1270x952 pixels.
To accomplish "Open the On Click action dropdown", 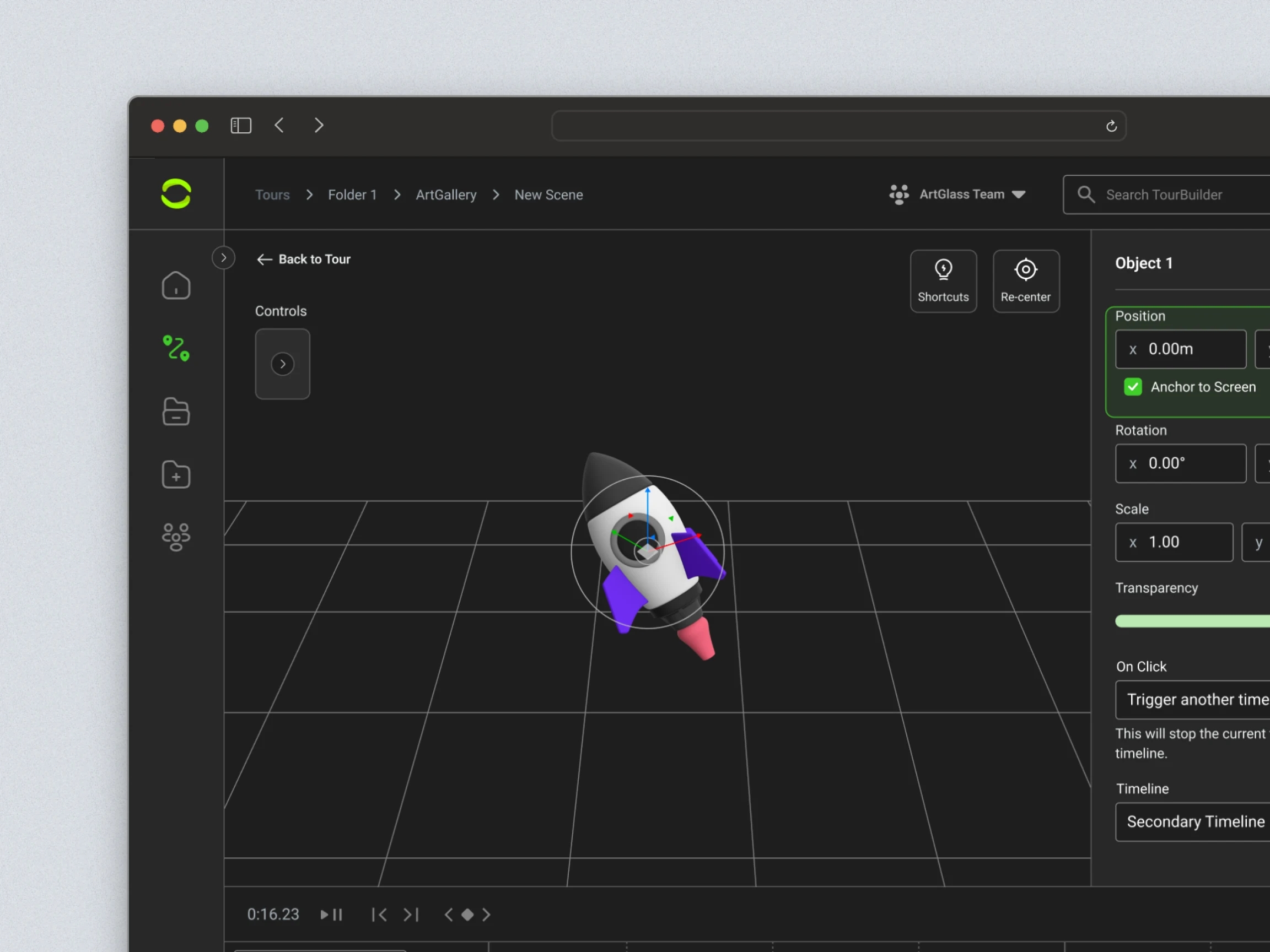I will tap(1192, 700).
